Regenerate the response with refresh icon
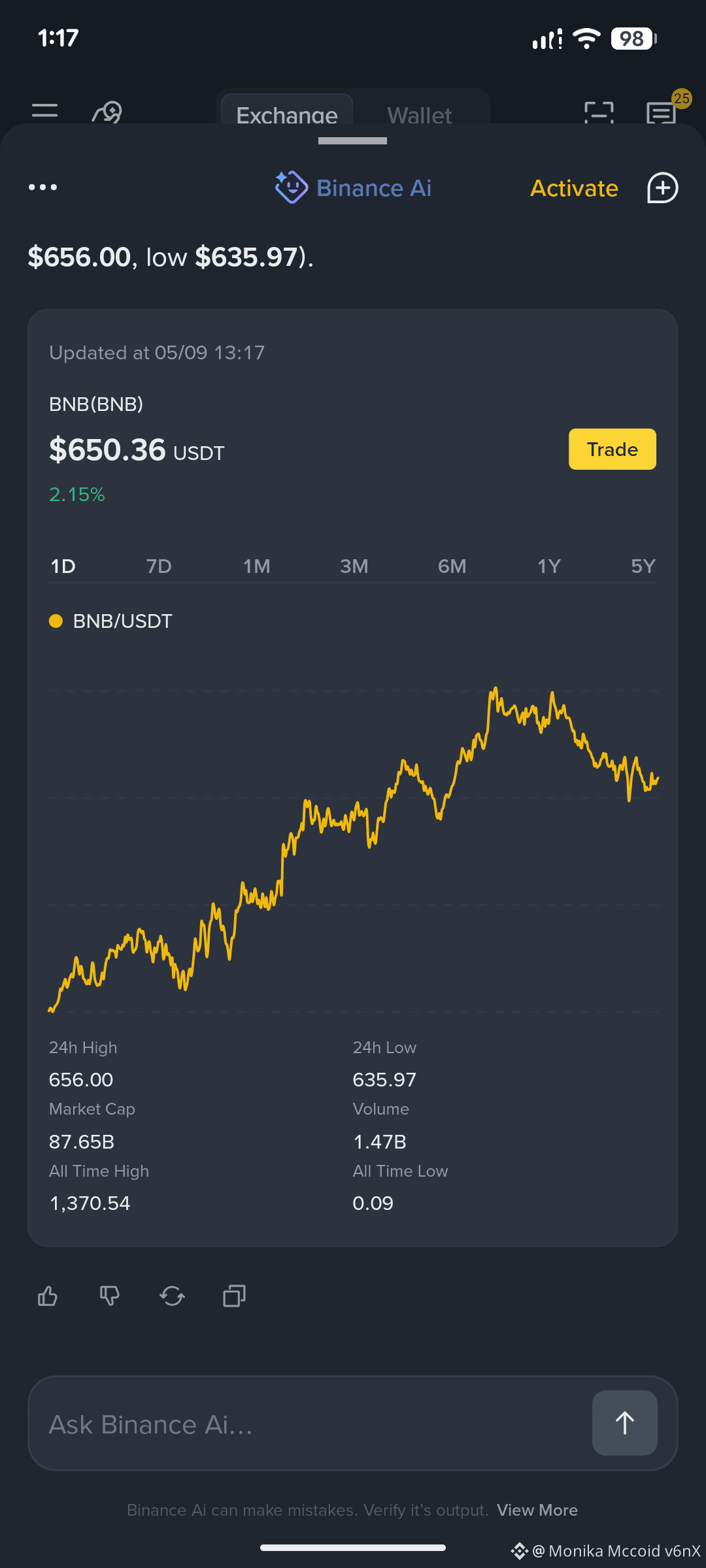The image size is (706, 1568). [172, 1296]
